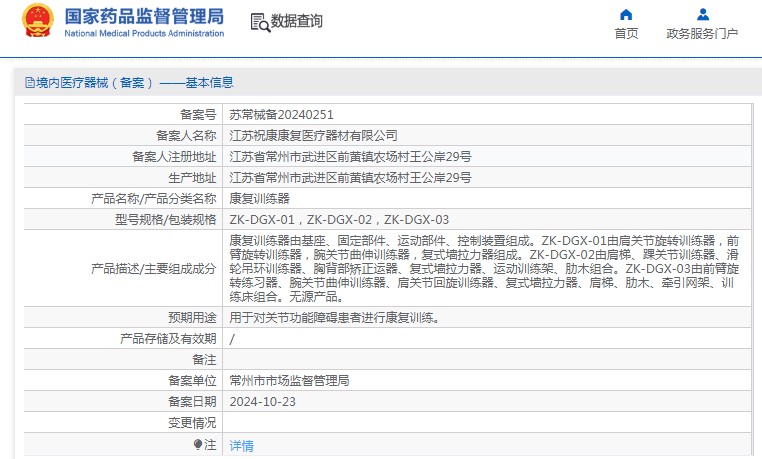The image size is (762, 459).
Task: Select filing date 2024-10-23
Action: click(x=262, y=402)
